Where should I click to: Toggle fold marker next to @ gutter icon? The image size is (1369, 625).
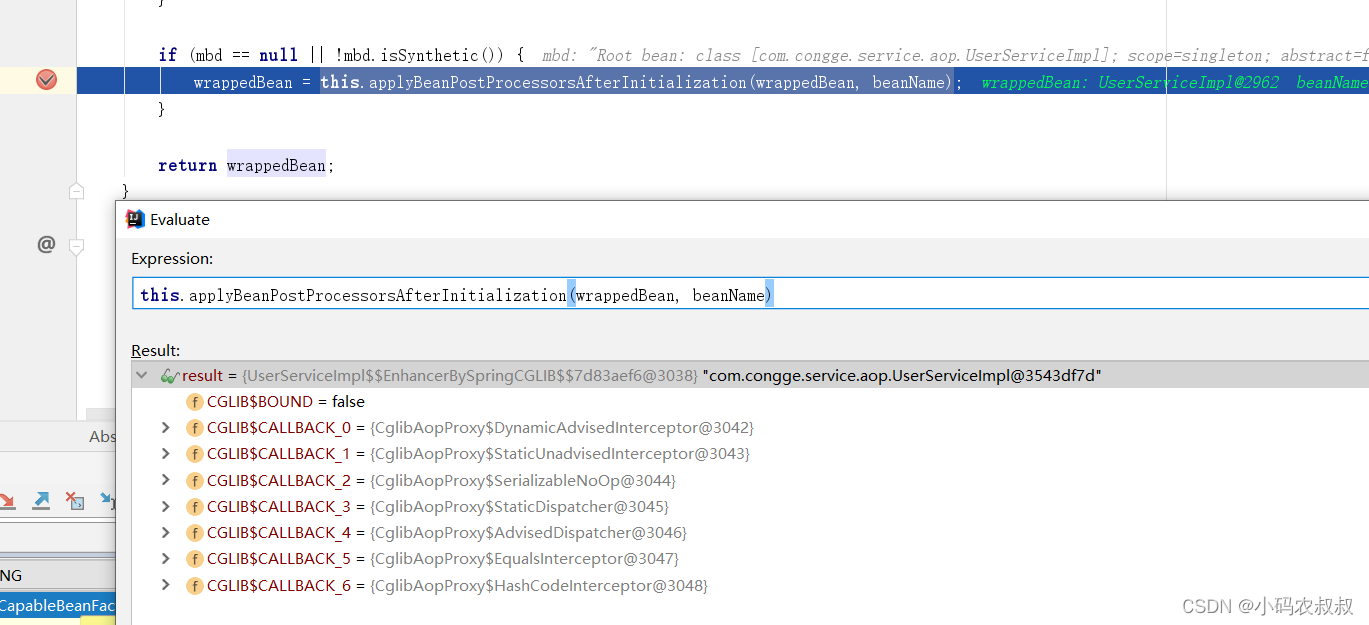(76, 246)
